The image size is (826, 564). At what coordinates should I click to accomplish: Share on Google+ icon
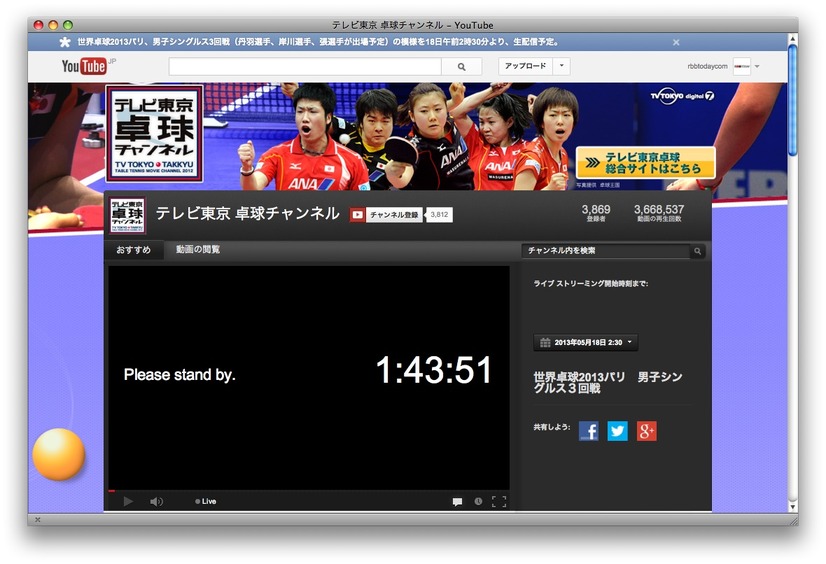coord(647,431)
